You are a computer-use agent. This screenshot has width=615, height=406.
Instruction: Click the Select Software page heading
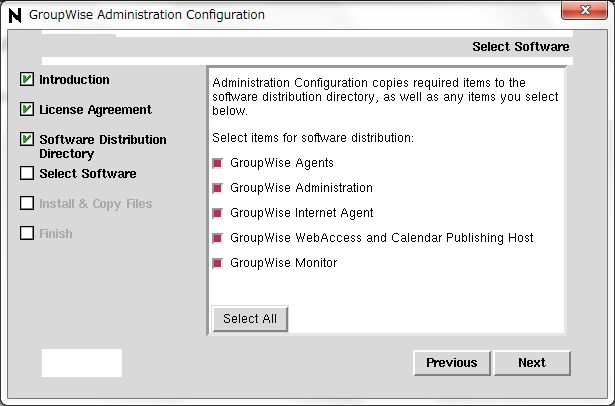[x=520, y=47]
